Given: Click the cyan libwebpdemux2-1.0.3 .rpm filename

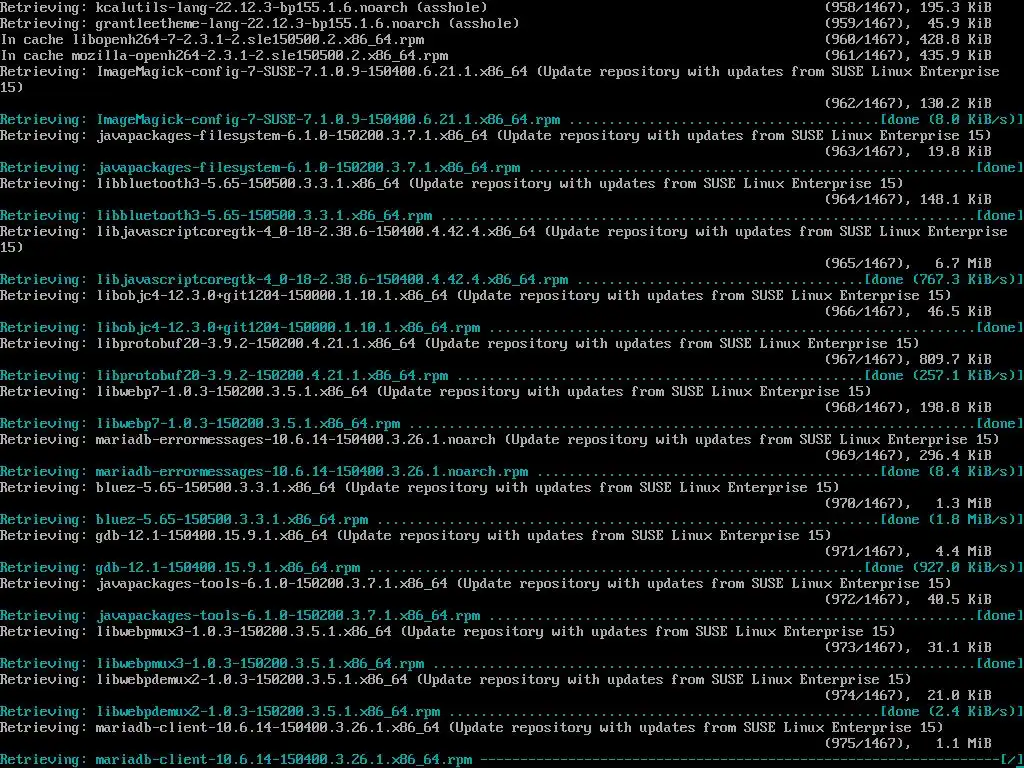Looking at the screenshot, I should pyautogui.click(x=268, y=712).
